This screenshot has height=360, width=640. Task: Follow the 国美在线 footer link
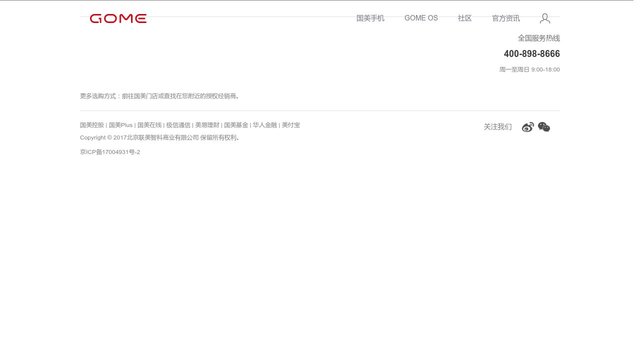click(x=149, y=125)
